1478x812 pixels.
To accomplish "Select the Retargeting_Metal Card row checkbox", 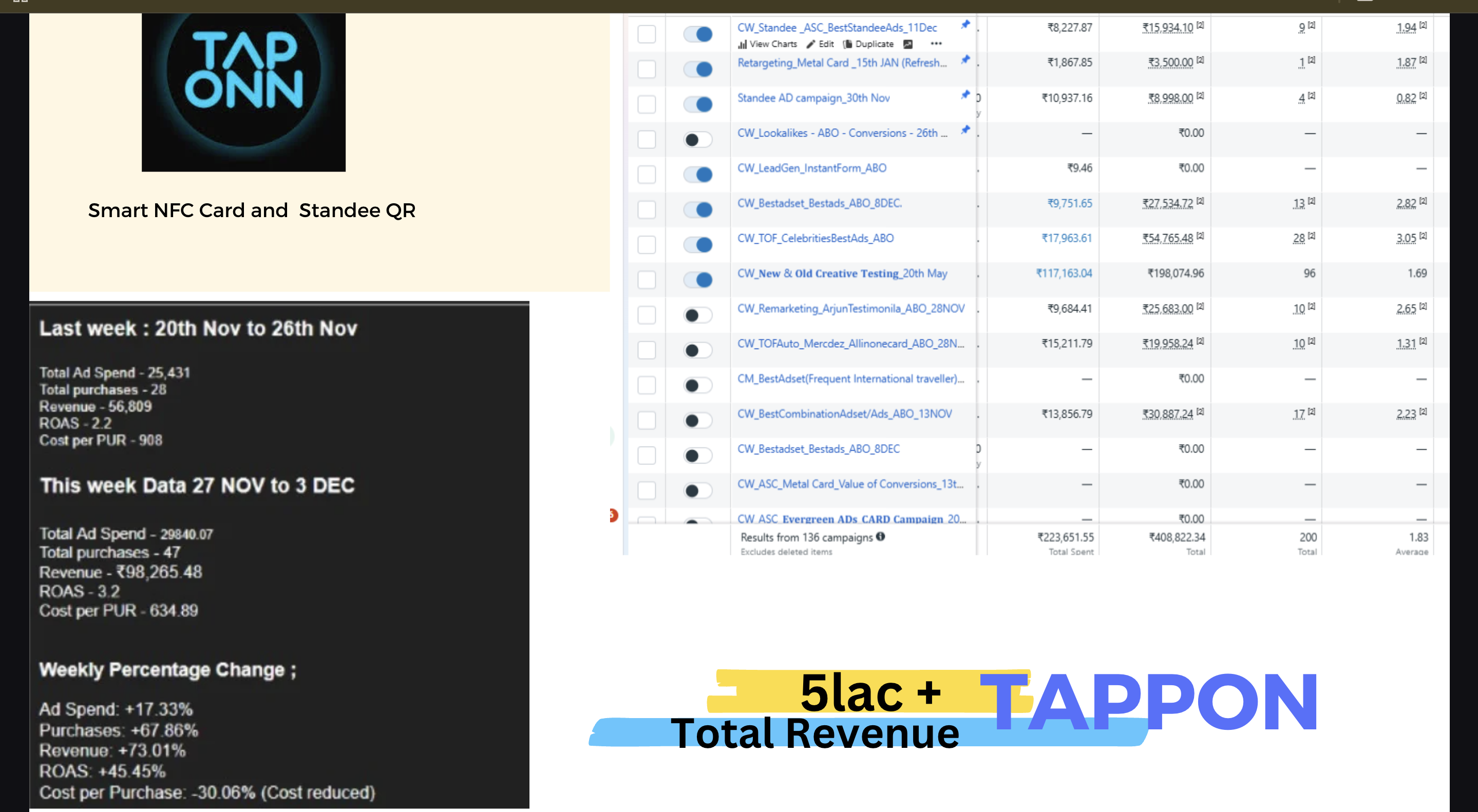I will tap(647, 69).
